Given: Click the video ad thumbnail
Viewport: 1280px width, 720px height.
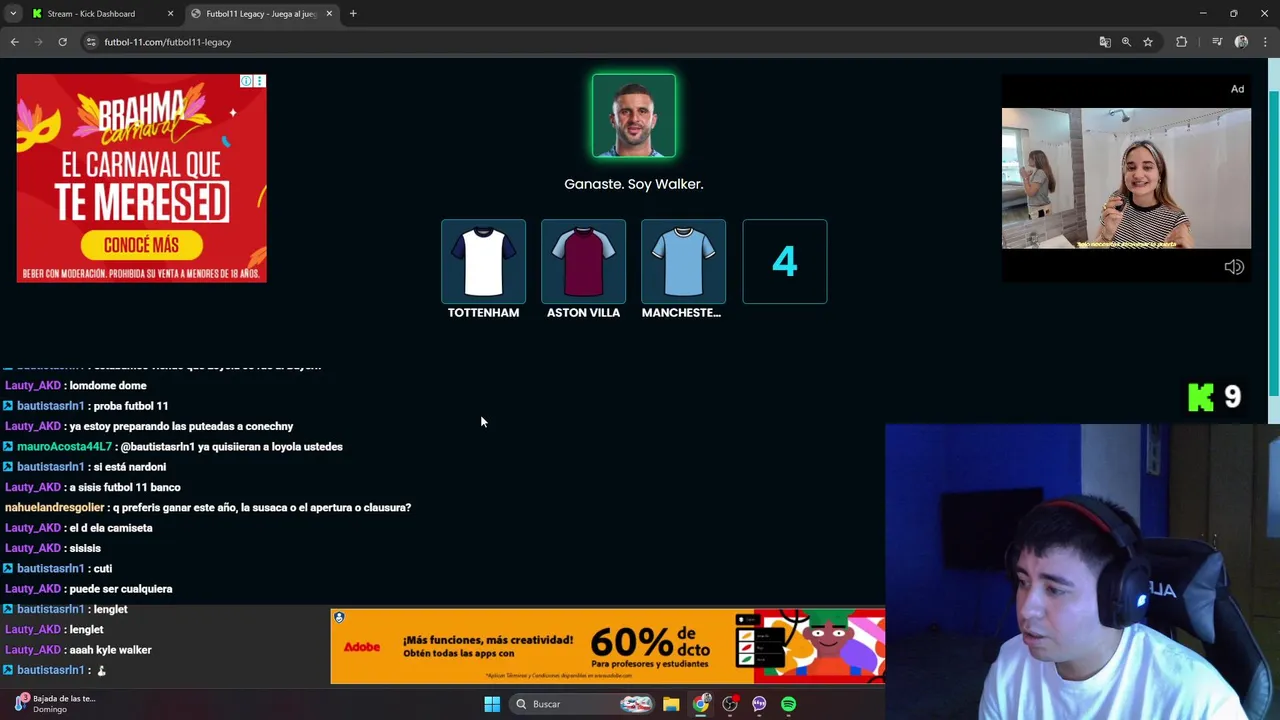Looking at the screenshot, I should [1126, 178].
